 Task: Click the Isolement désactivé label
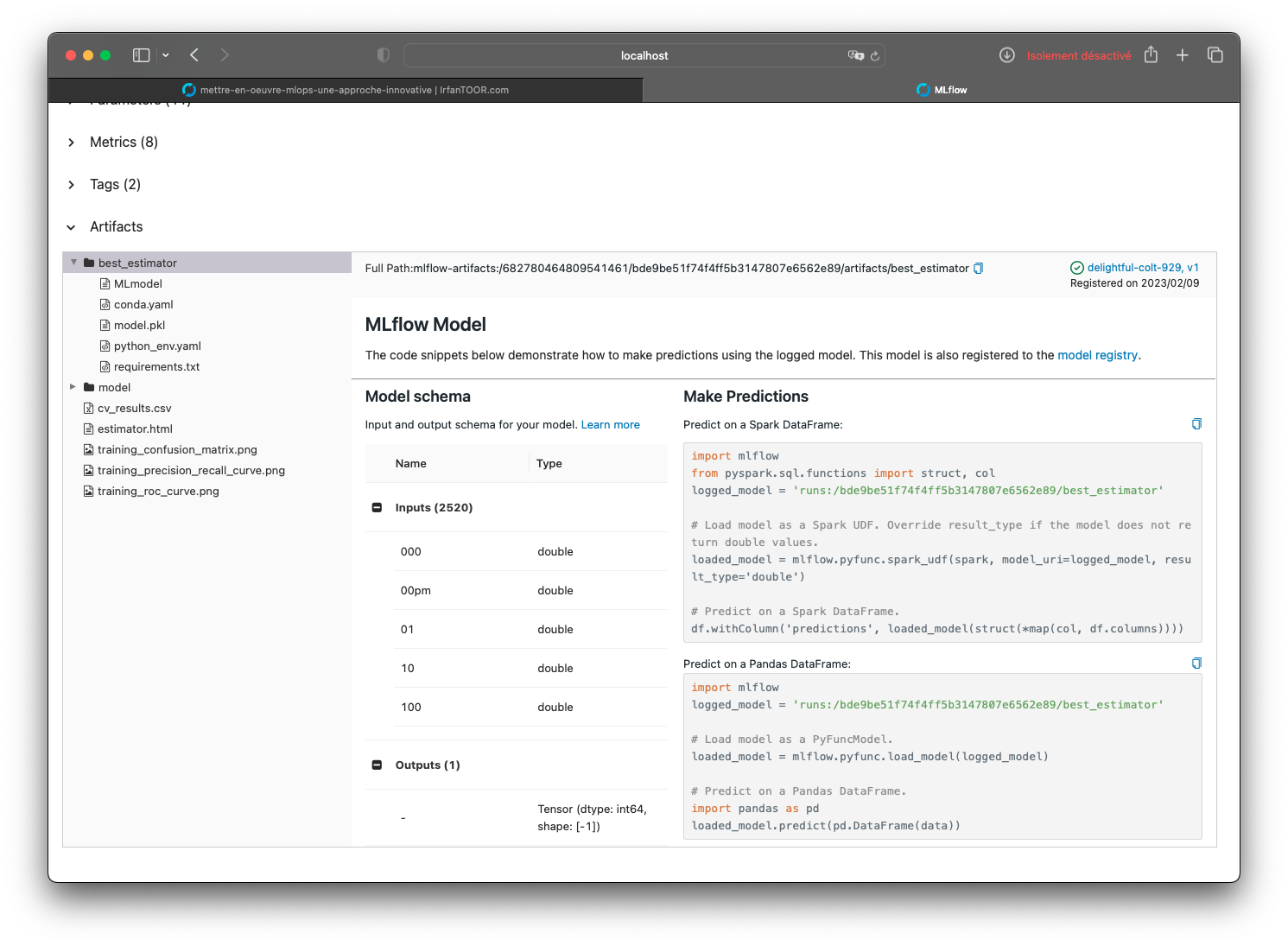click(x=1078, y=55)
